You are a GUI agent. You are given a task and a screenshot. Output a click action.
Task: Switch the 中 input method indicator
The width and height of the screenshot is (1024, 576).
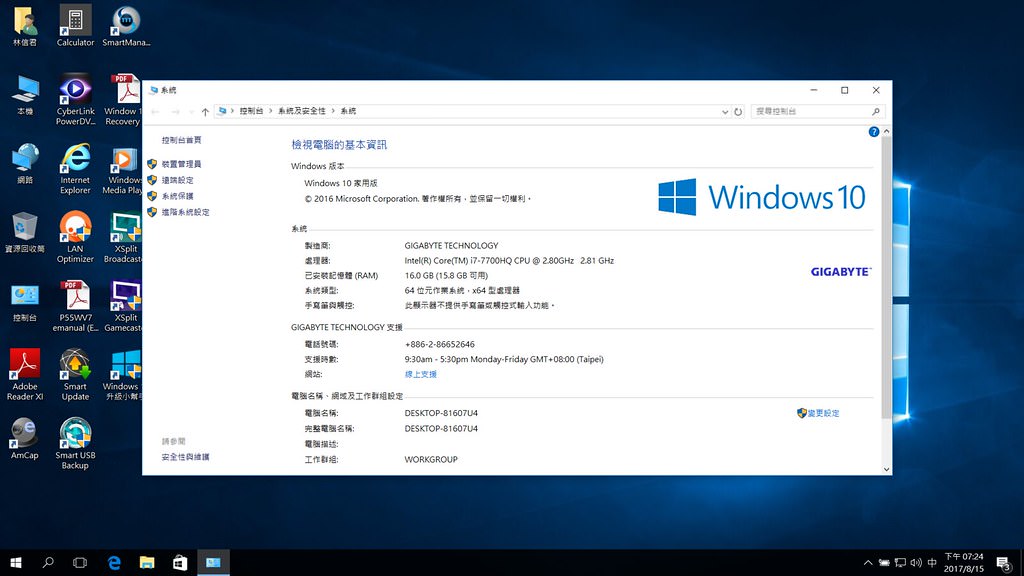932,562
